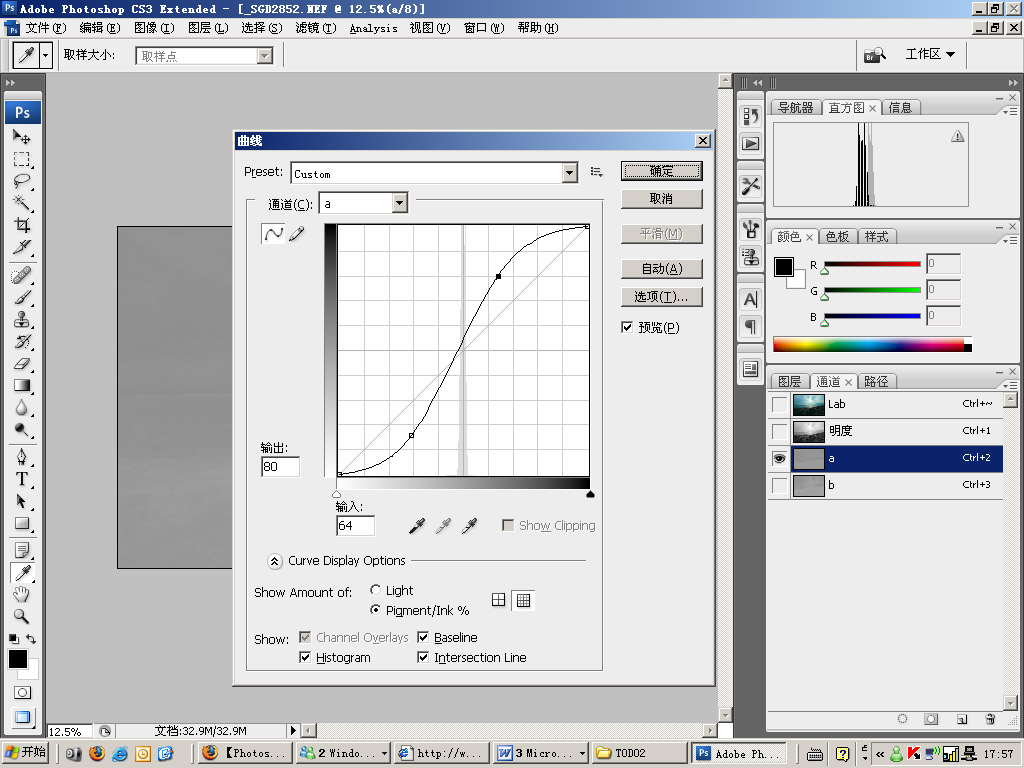Select the Zoom tool

click(x=22, y=616)
